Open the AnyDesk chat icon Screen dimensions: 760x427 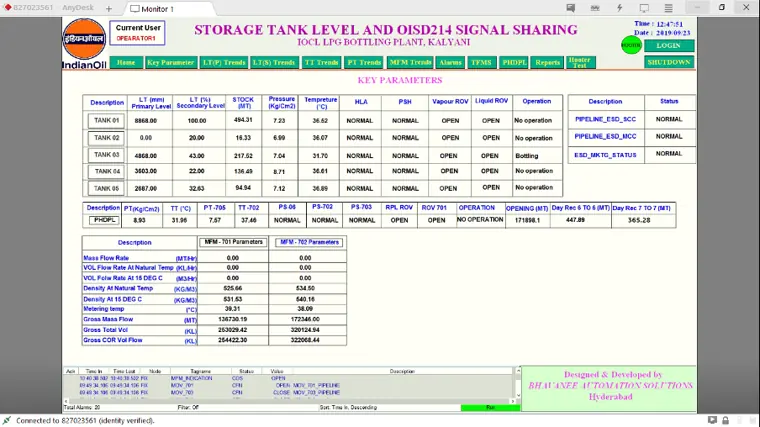click(x=570, y=8)
